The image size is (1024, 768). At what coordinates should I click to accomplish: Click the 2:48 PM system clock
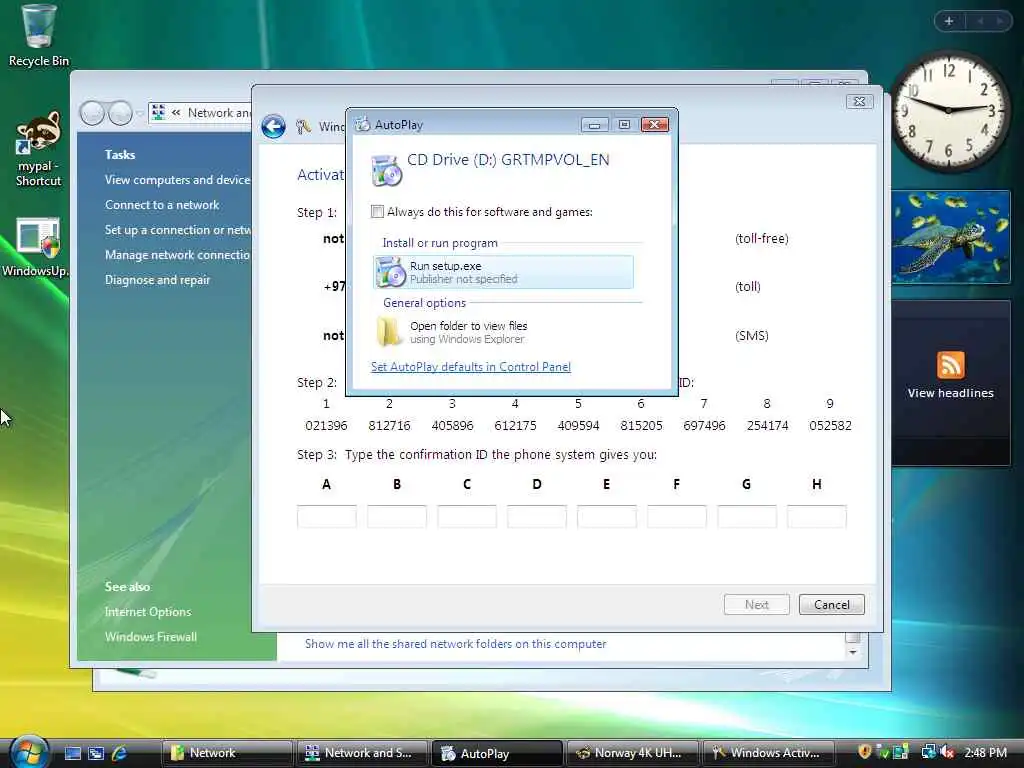pyautogui.click(x=985, y=753)
